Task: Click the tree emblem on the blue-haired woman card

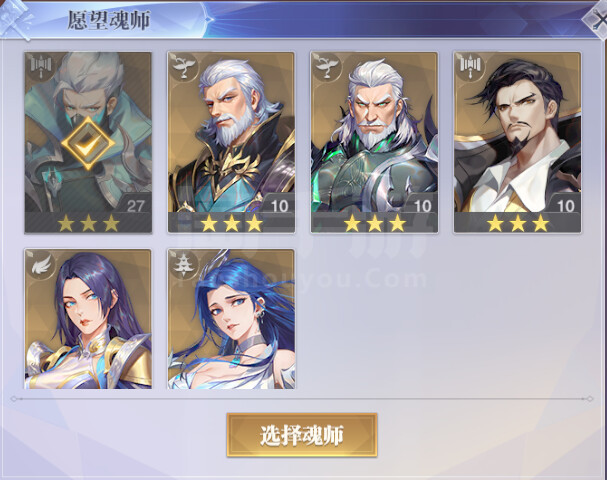Action: tap(184, 264)
